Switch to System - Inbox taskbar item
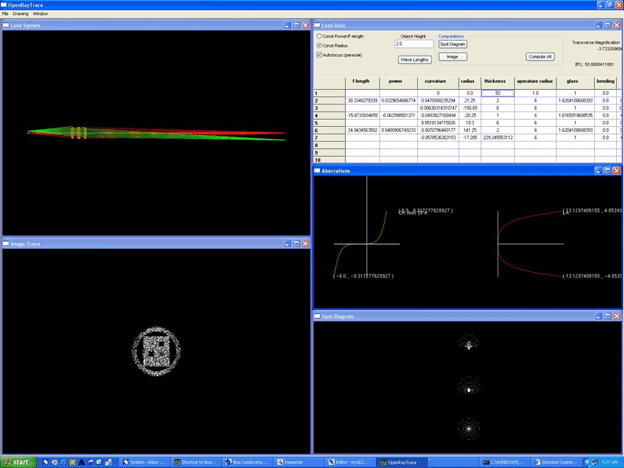This screenshot has width=624, height=468. pyautogui.click(x=144, y=462)
